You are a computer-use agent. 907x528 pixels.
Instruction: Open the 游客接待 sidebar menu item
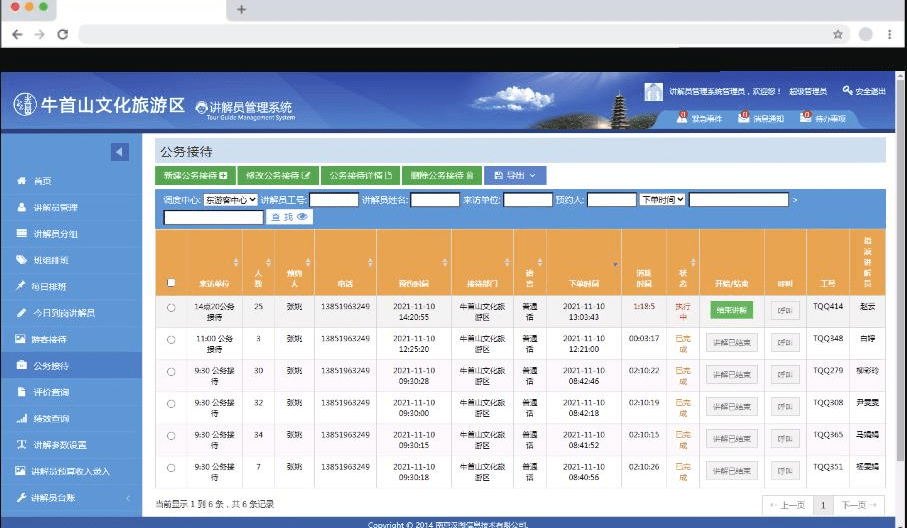[50, 339]
